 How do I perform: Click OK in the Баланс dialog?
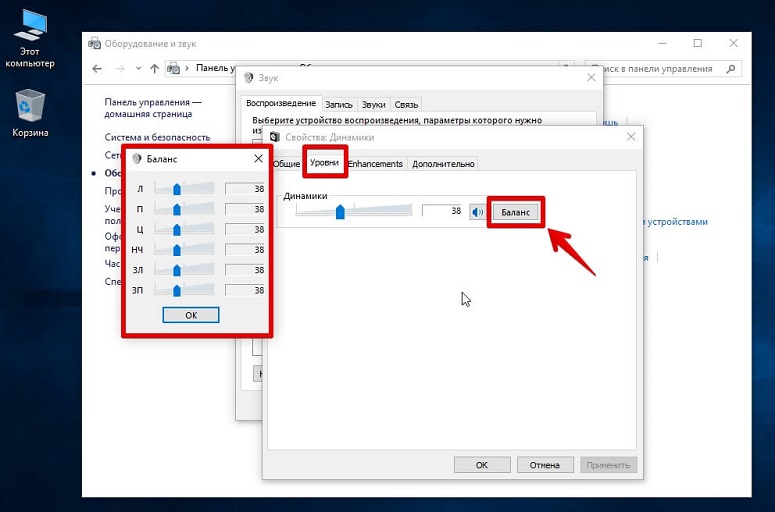pos(191,315)
